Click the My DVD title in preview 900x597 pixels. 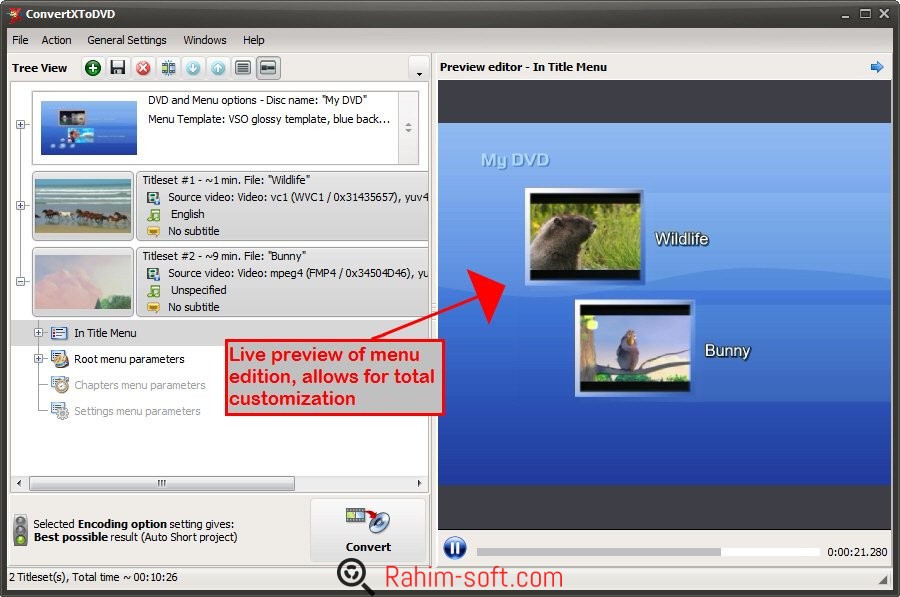point(515,160)
